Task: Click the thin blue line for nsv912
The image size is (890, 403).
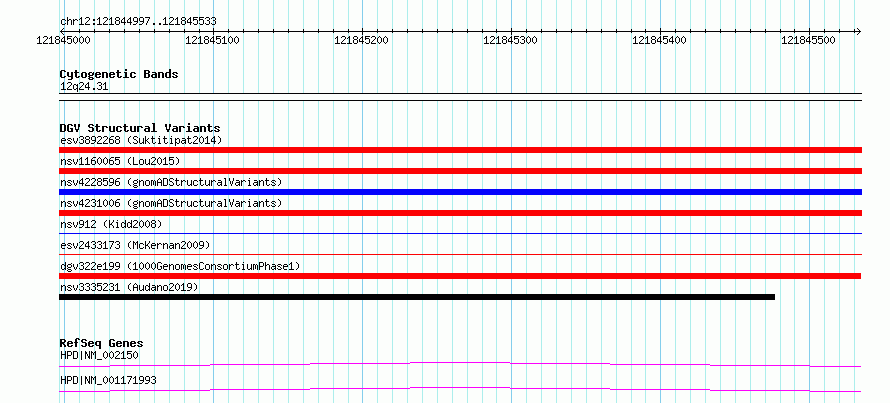Action: (x=460, y=233)
